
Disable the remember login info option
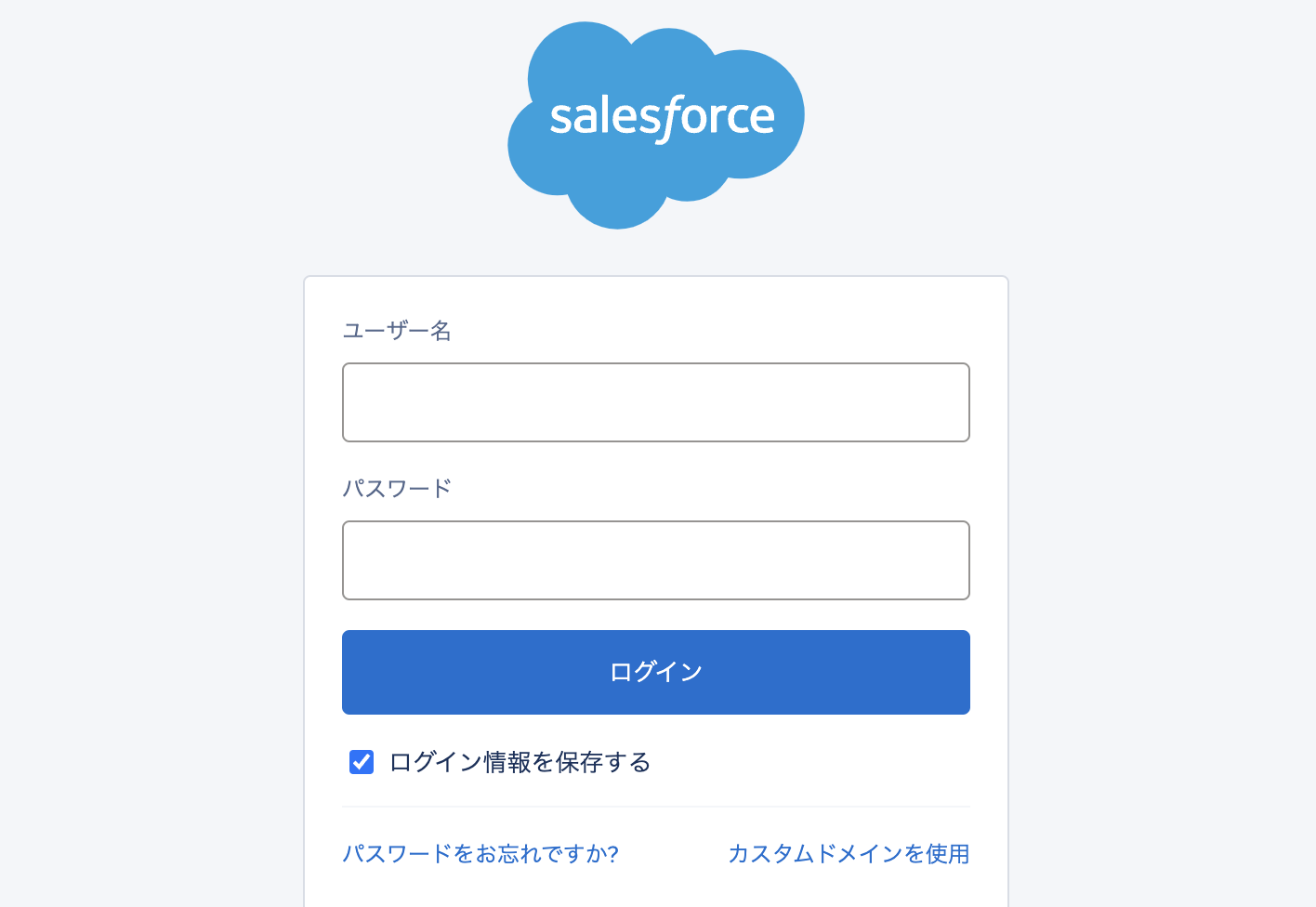tap(362, 762)
